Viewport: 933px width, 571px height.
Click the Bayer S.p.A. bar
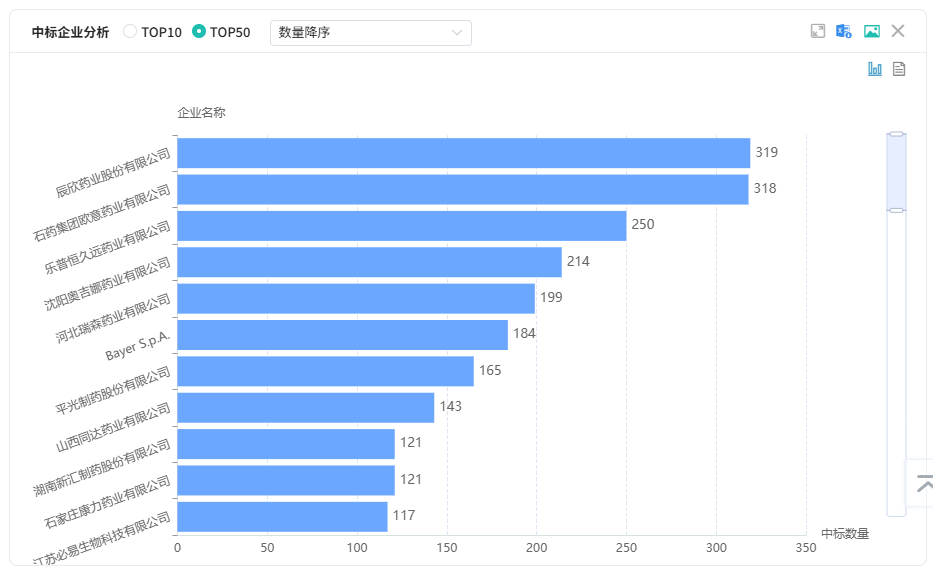click(x=342, y=334)
